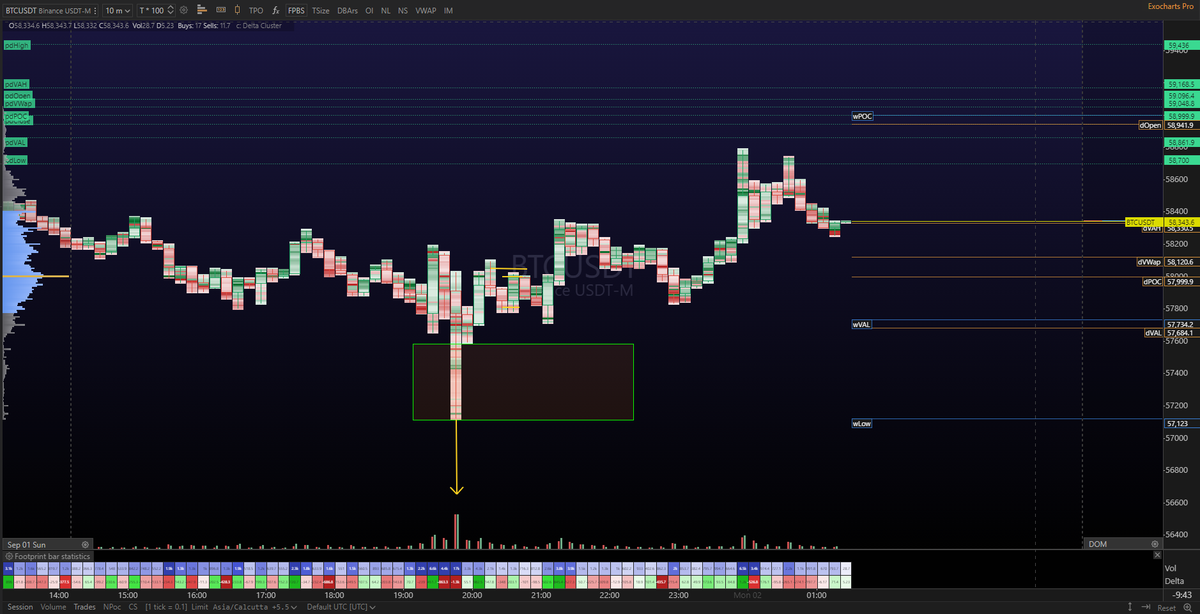Click the jump-to-latest-bar arrow icon
This screenshot has width=1200, height=614.
(x=1145, y=606)
